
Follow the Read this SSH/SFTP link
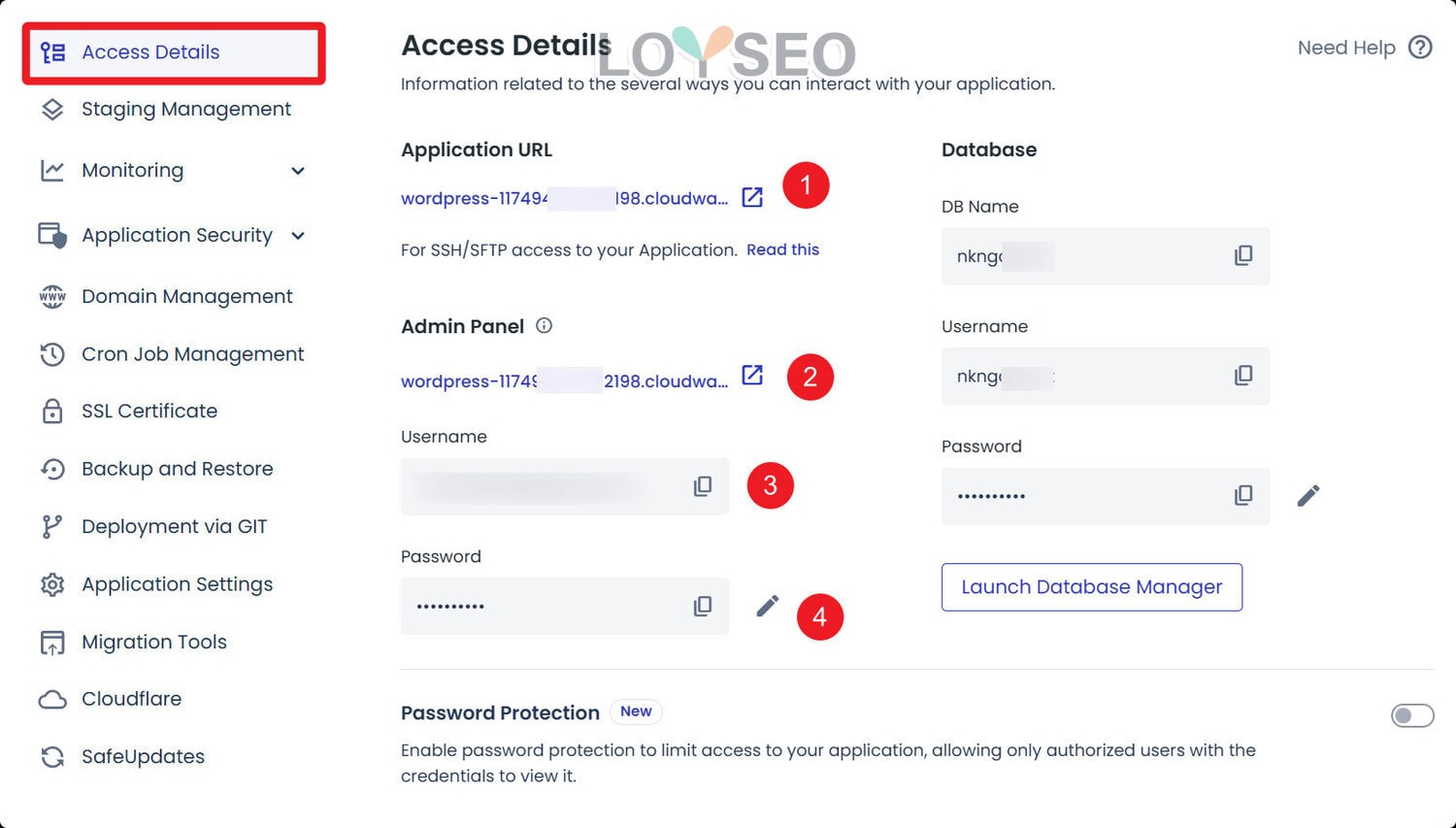pos(782,250)
